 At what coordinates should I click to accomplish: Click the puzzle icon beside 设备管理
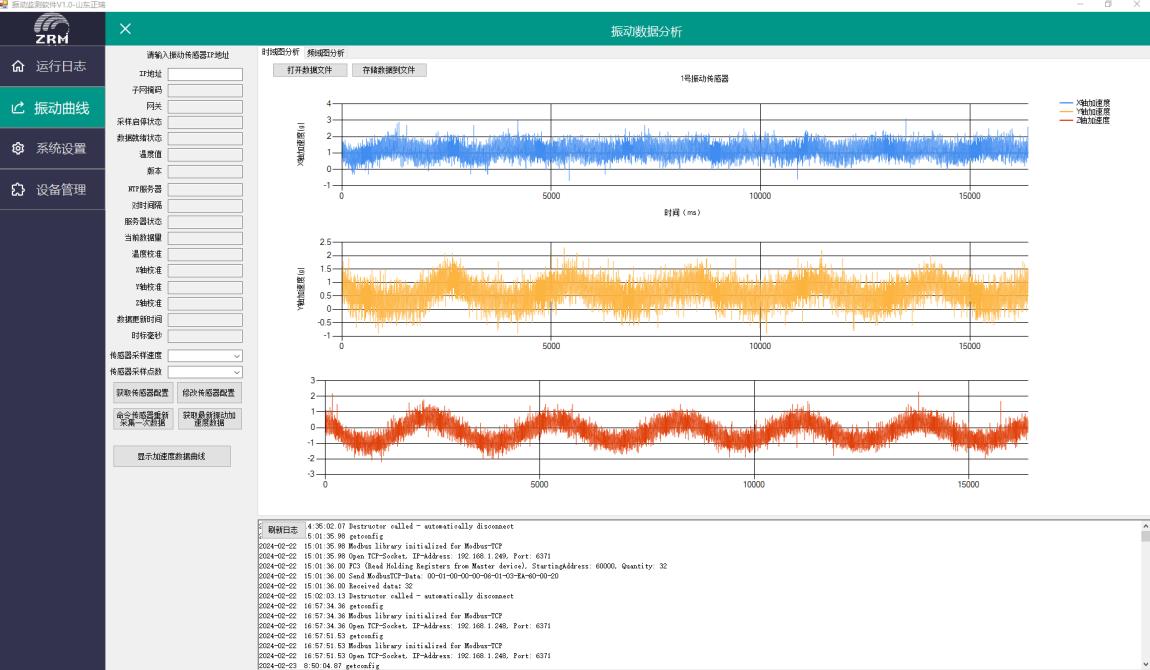(18, 190)
